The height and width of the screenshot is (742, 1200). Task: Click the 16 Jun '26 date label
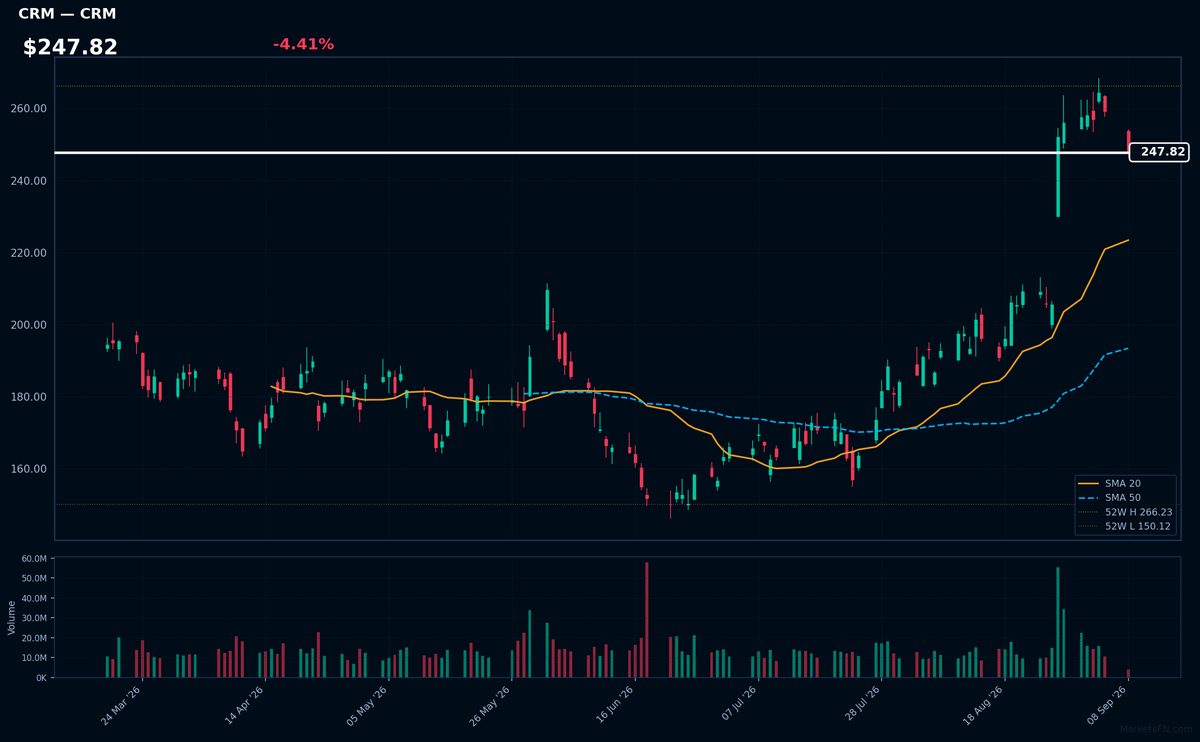[x=614, y=705]
